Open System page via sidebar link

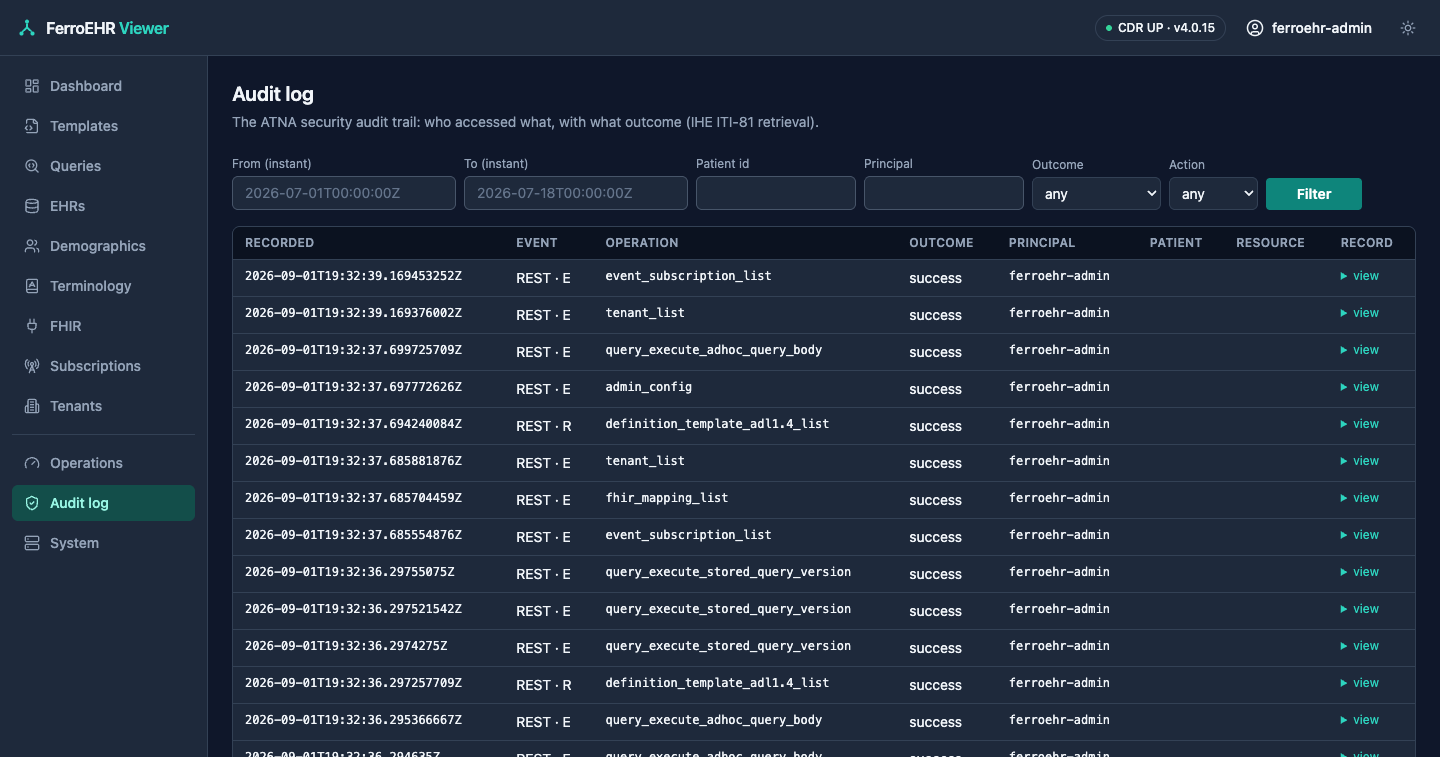(103, 543)
